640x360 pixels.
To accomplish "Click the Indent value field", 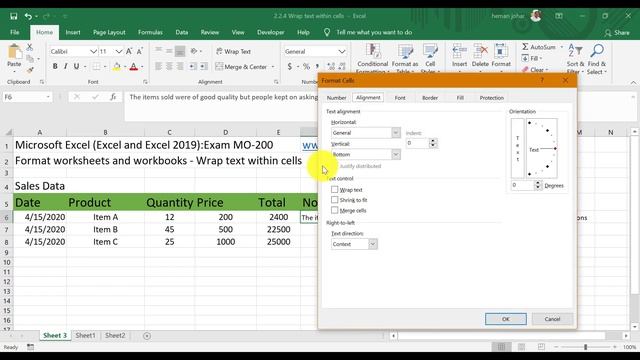I will tap(418, 143).
